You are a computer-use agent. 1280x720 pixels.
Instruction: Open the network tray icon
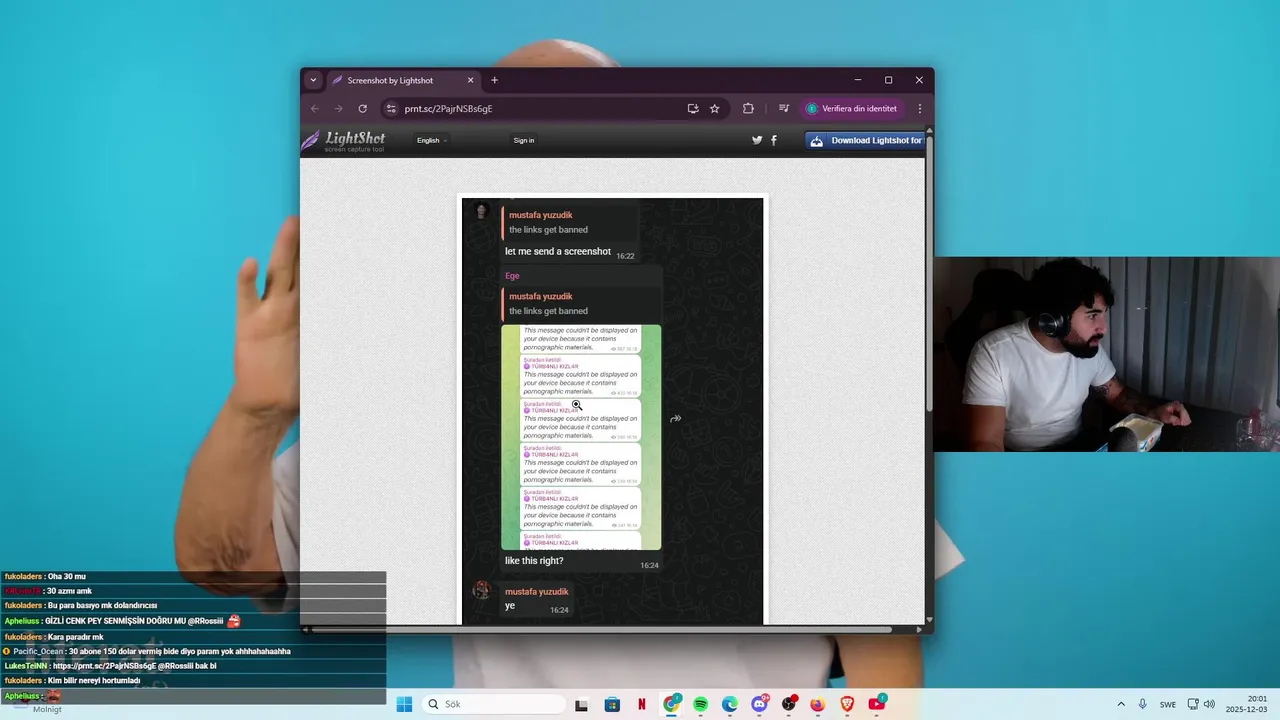[x=1193, y=704]
